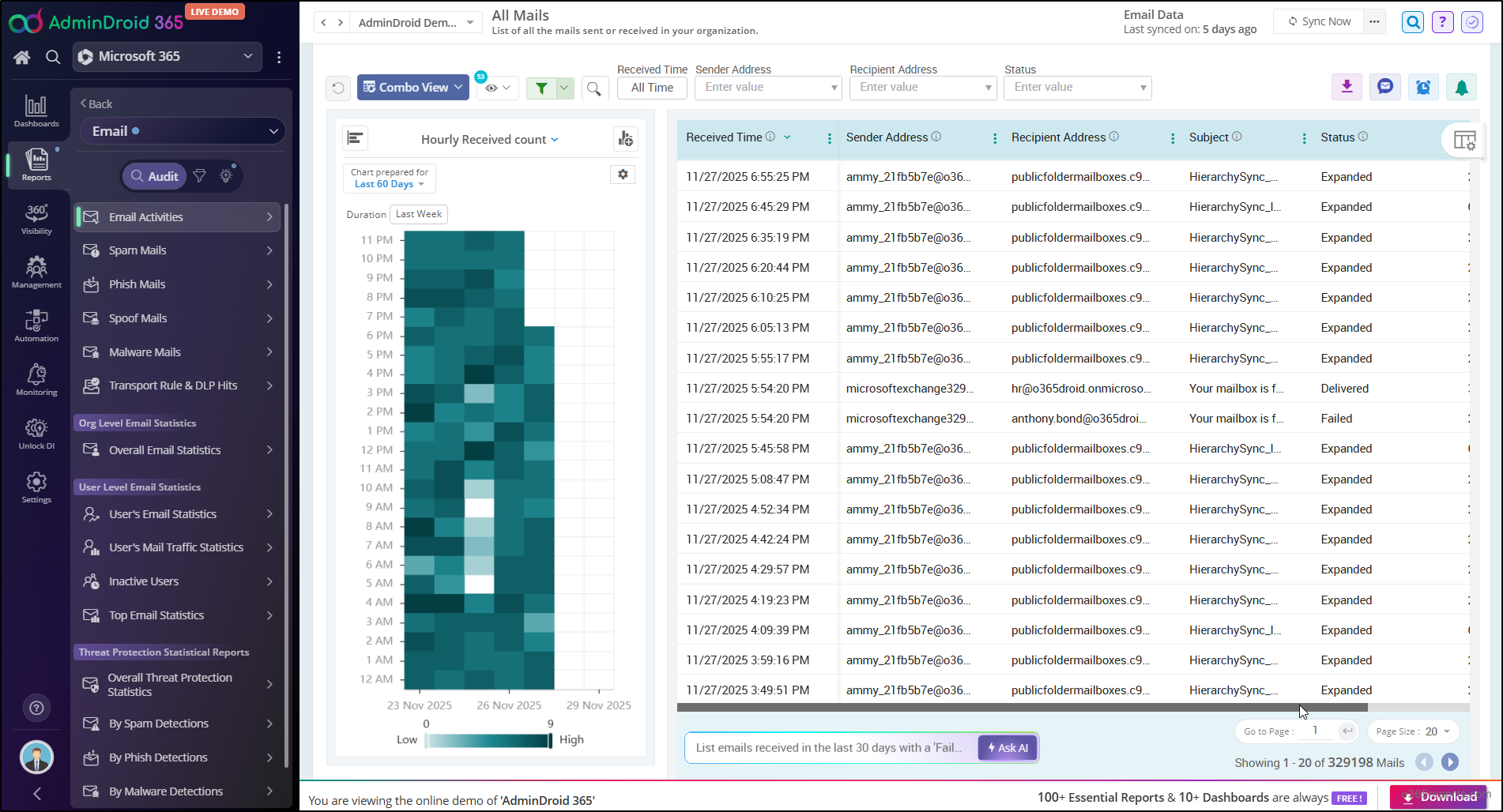This screenshot has height=812, width=1503.
Task: Open alerts using the green bell icon
Action: [1461, 87]
